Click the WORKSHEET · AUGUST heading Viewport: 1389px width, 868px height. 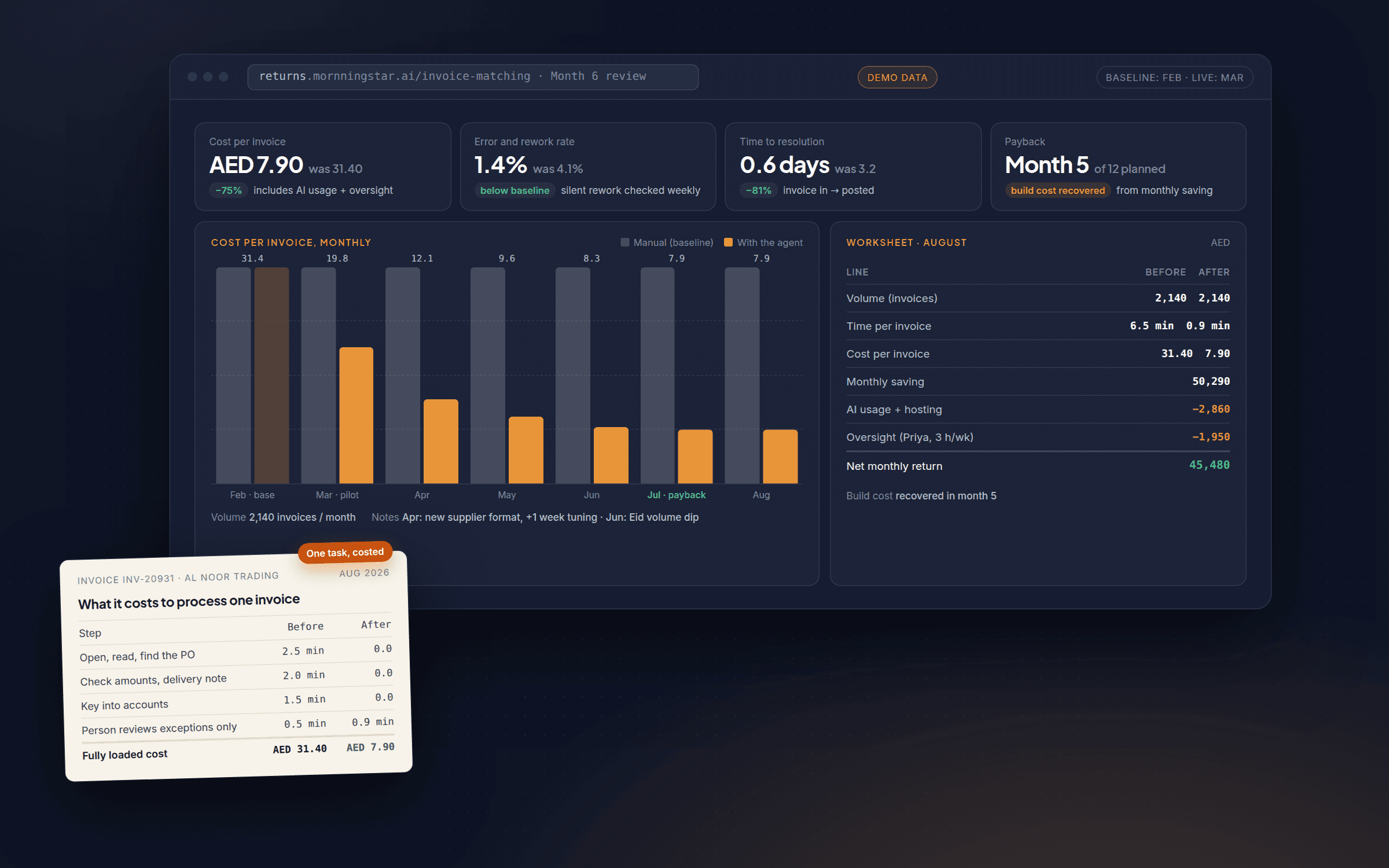coord(906,242)
